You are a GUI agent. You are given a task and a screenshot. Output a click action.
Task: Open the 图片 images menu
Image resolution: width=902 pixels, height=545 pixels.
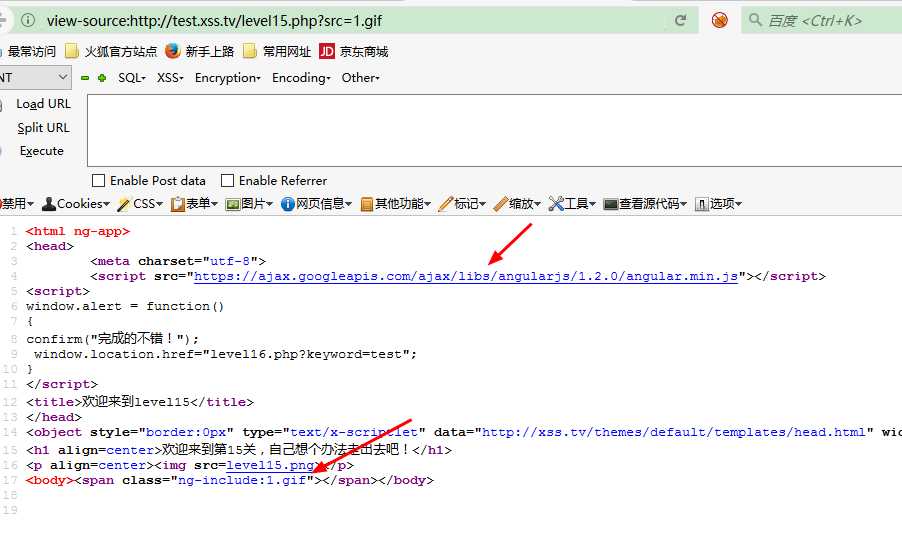coord(249,204)
